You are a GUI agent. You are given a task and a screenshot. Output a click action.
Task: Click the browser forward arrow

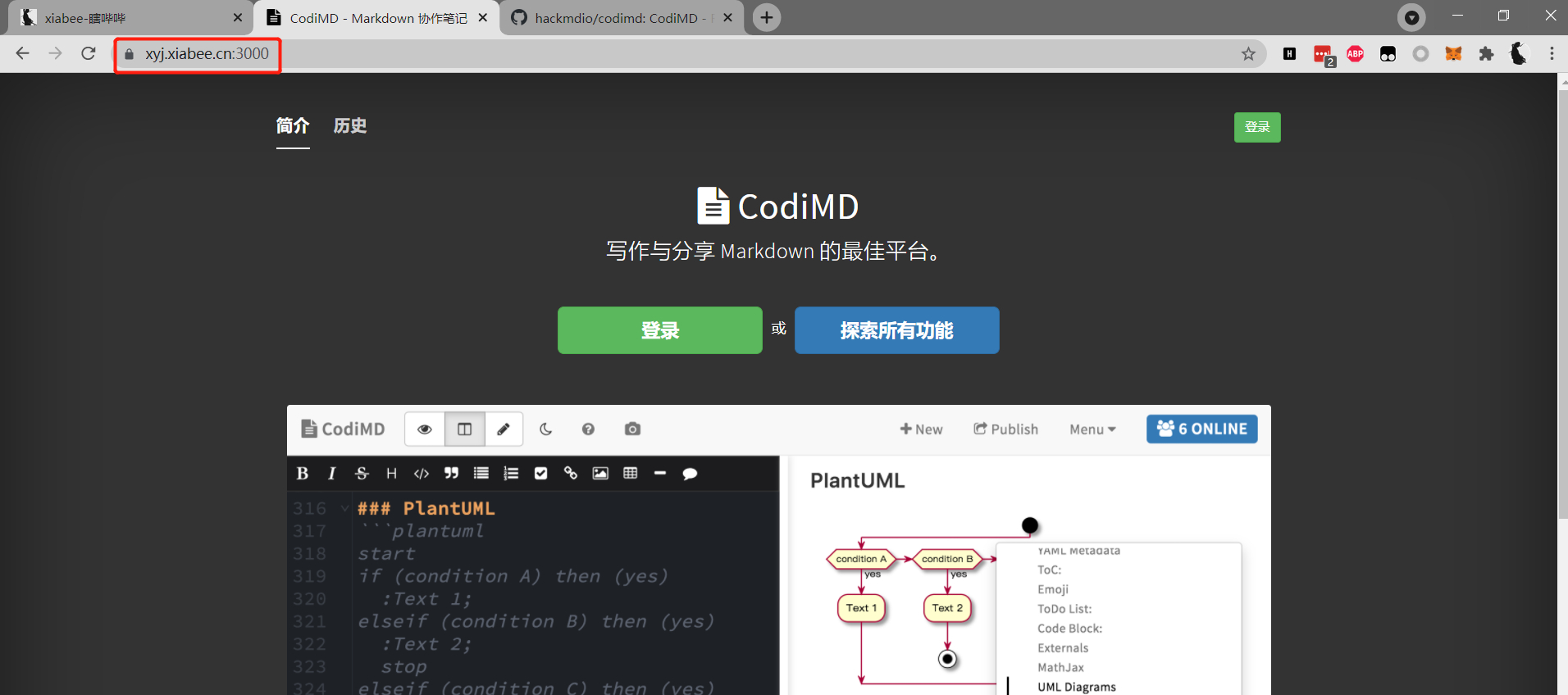pos(55,53)
